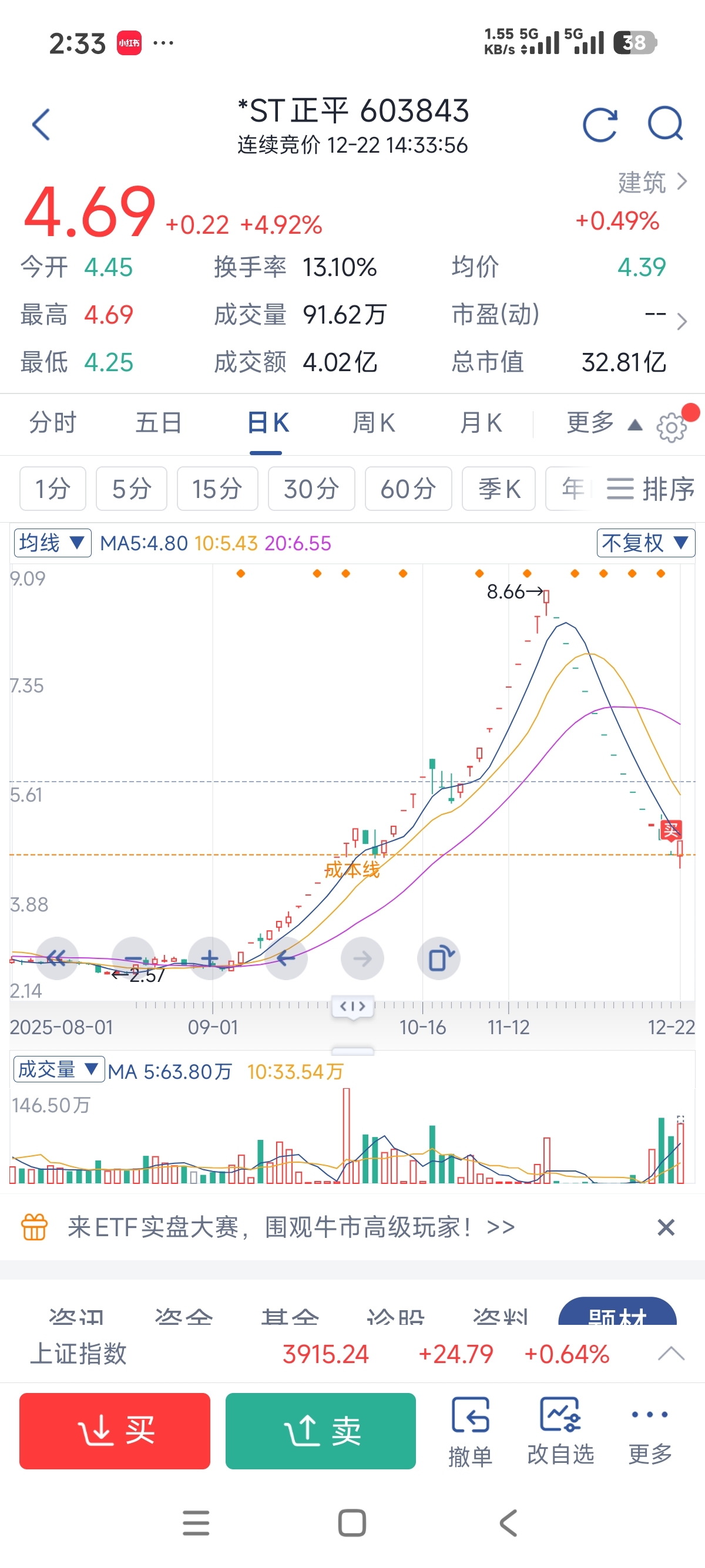Image resolution: width=705 pixels, height=1568 pixels.
Task: Rotate chart to landscape view
Action: point(439,958)
